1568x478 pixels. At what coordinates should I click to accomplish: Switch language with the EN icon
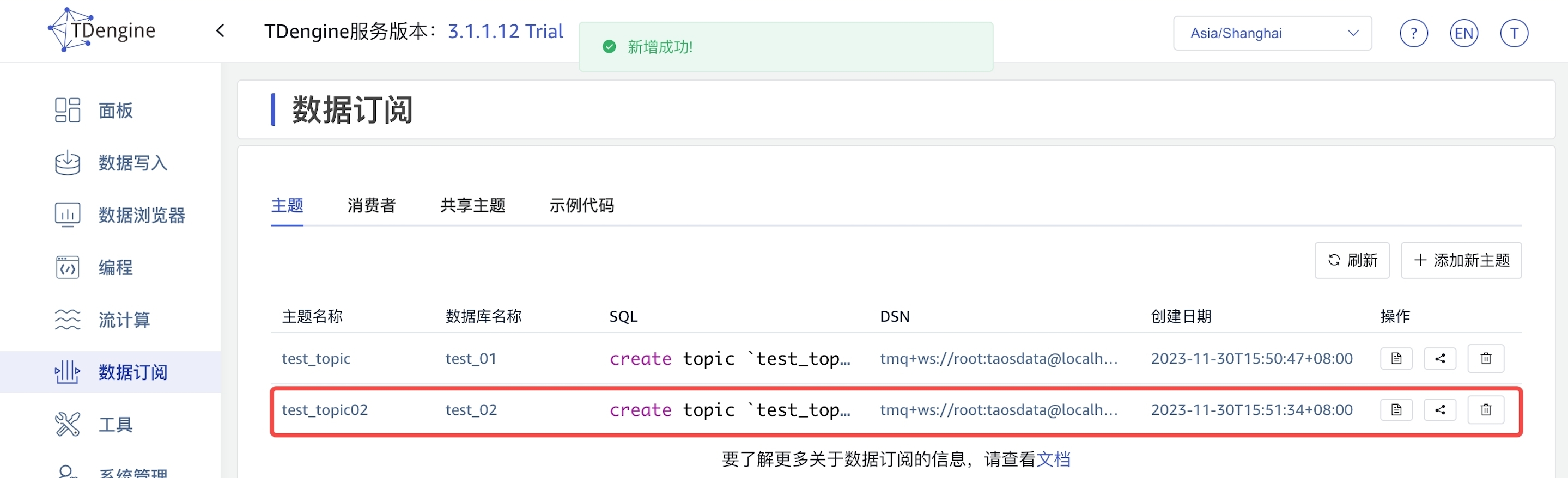1463,33
